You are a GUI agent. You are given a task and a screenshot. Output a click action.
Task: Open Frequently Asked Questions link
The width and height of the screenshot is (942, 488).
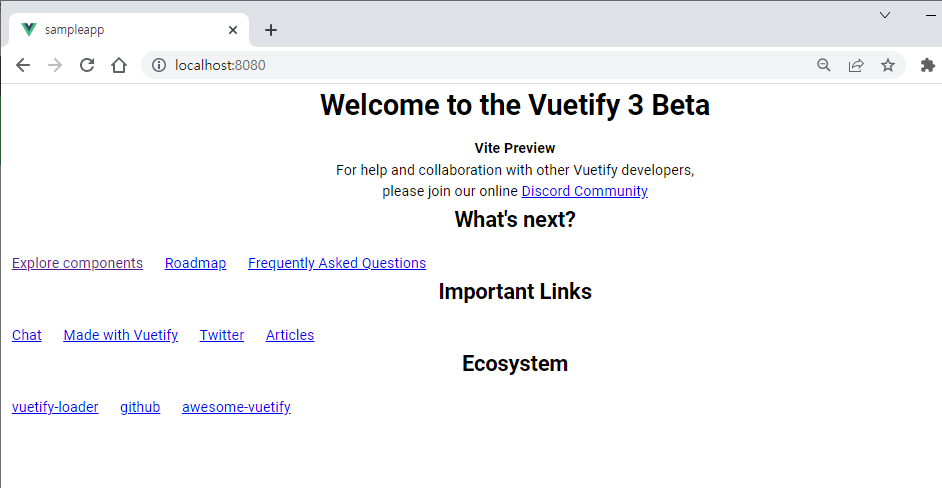coord(337,263)
